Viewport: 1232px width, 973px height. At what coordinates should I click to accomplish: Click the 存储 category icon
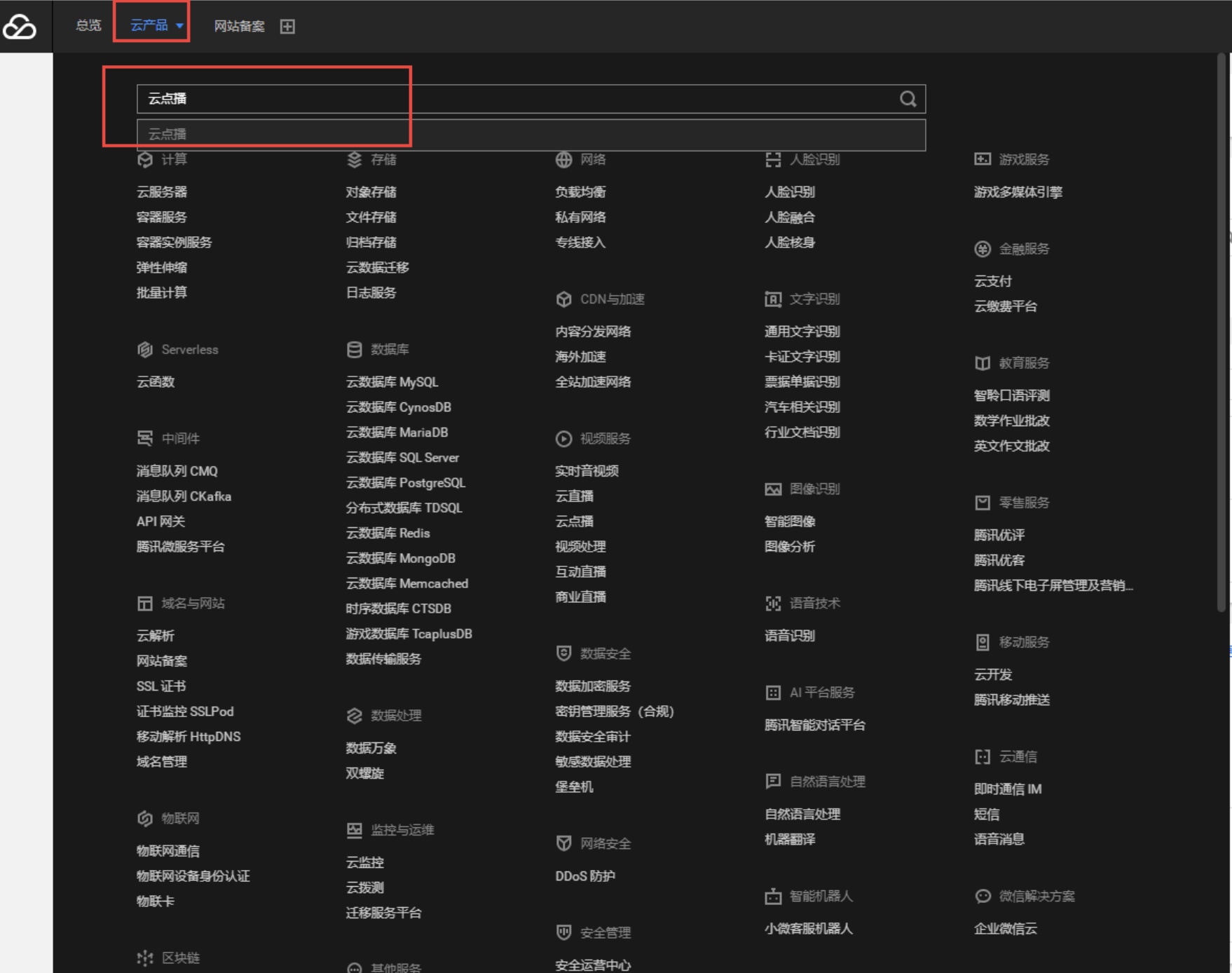(x=355, y=160)
